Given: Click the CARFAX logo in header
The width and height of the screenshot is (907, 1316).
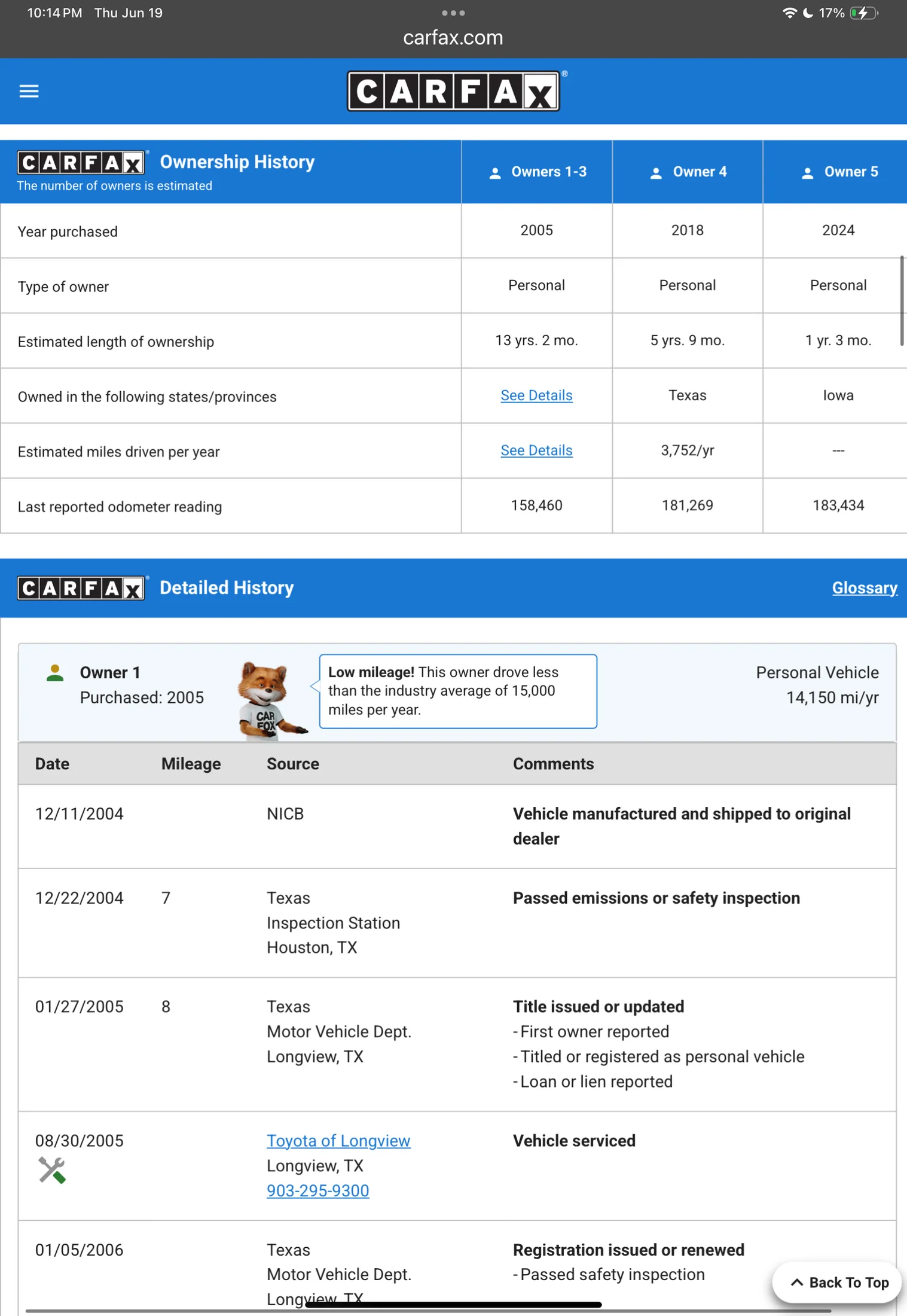Looking at the screenshot, I should pyautogui.click(x=453, y=91).
